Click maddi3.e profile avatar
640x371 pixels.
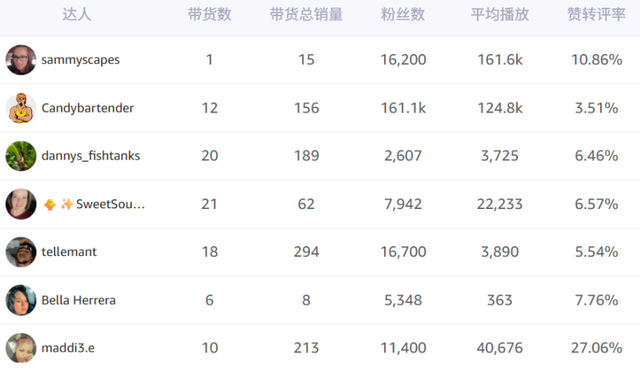[x=21, y=348]
